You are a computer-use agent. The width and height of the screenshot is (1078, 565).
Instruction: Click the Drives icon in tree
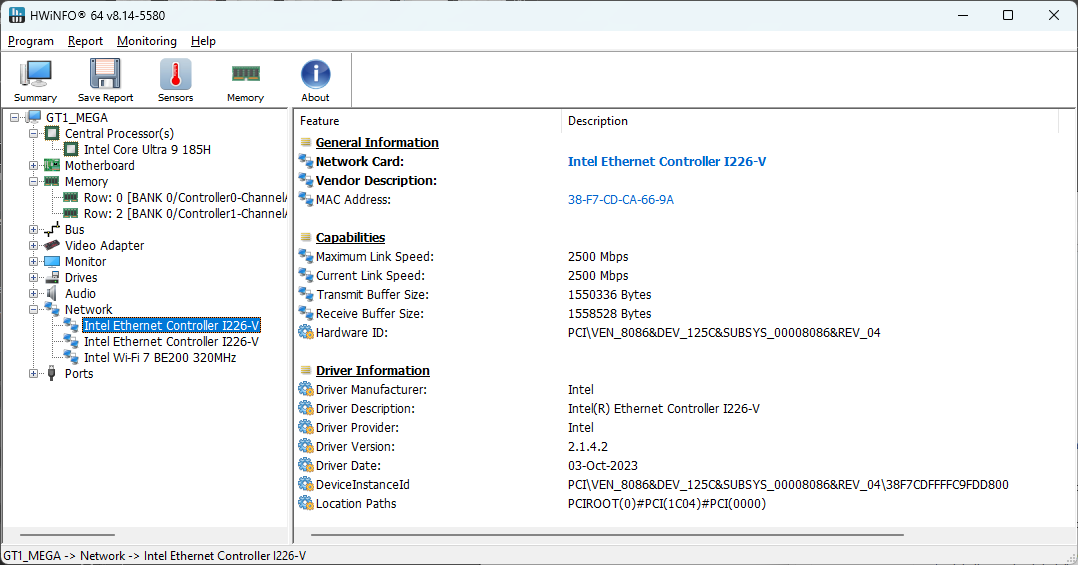click(x=52, y=277)
